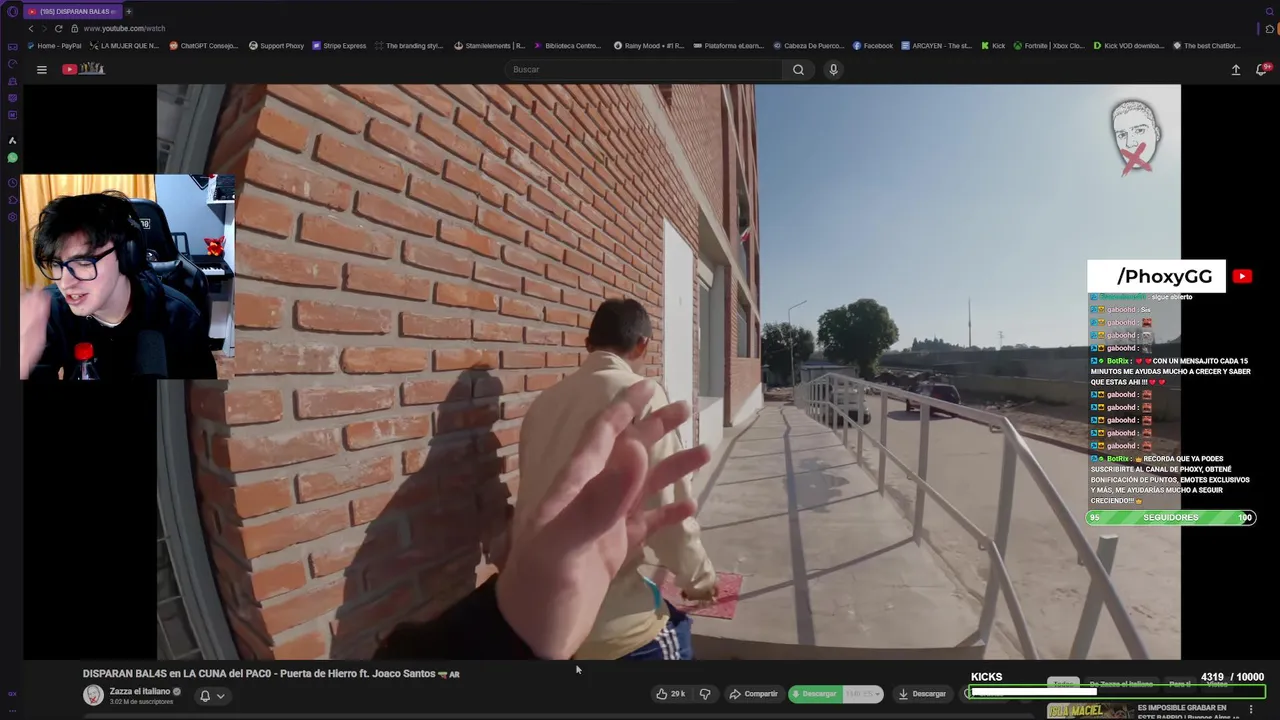Go to the YouTube home logo
The image size is (1280, 720).
pos(84,69)
